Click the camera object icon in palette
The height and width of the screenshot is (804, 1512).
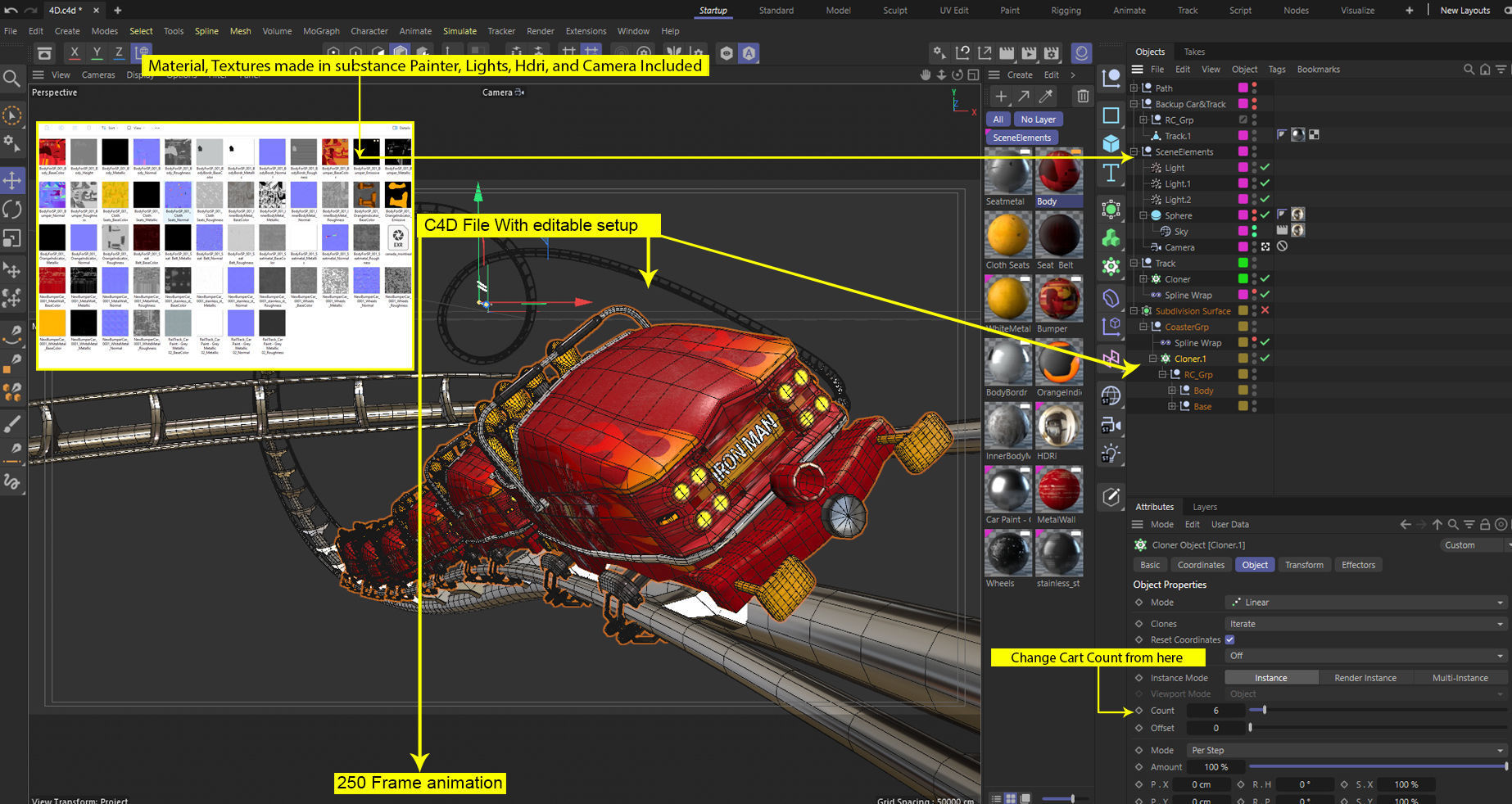pos(1111,426)
